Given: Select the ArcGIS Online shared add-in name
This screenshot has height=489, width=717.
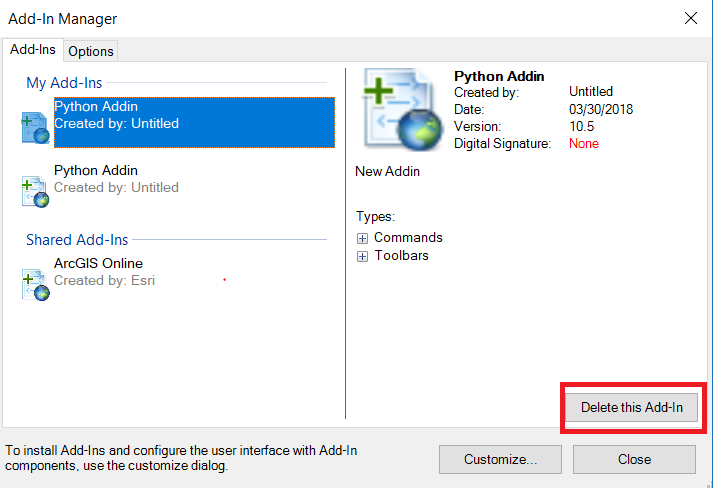Looking at the screenshot, I should [98, 264].
